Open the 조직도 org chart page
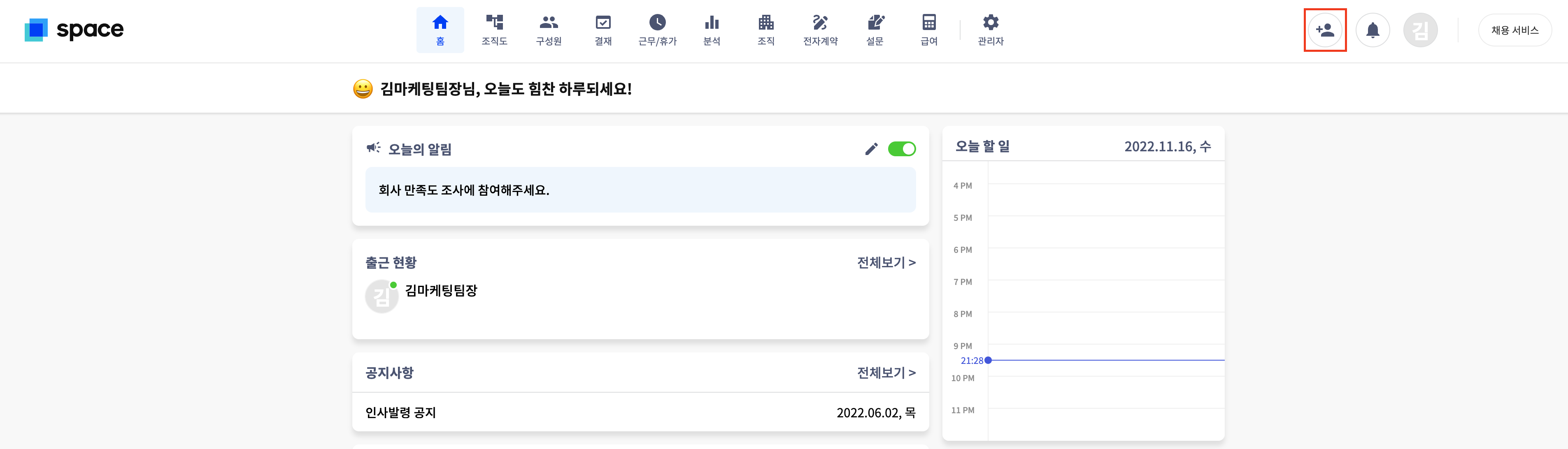 click(493, 30)
